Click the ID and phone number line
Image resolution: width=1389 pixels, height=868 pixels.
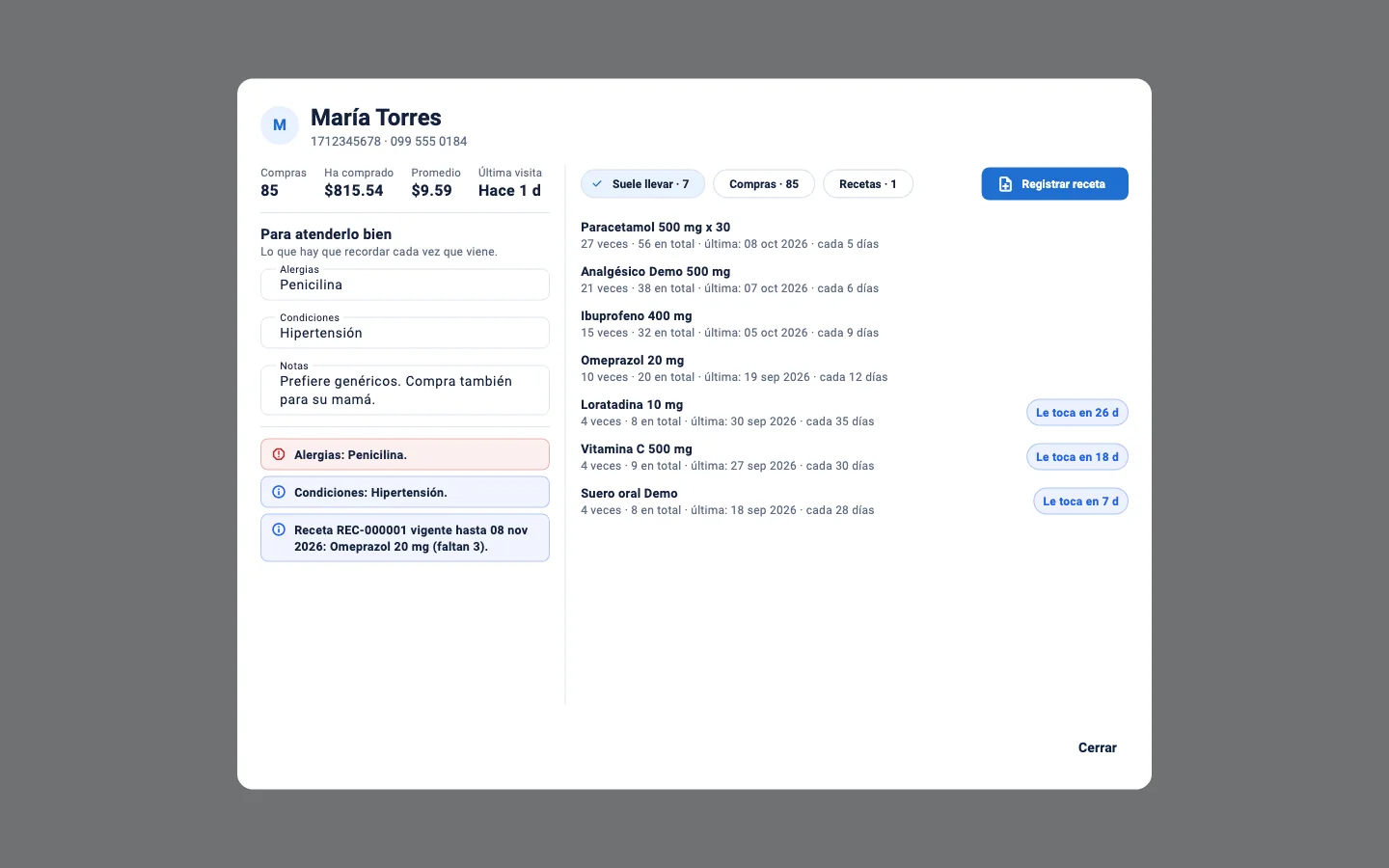[x=389, y=142]
